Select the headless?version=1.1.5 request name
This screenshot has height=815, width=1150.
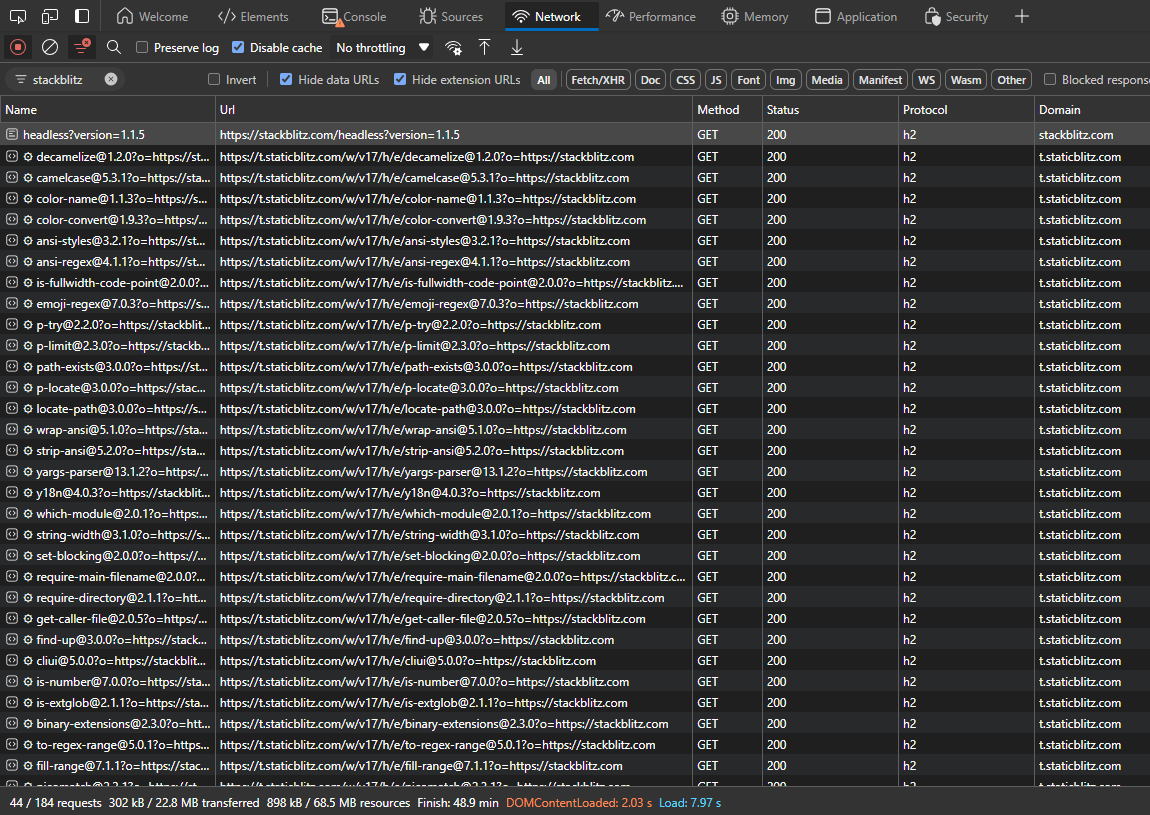(84, 134)
